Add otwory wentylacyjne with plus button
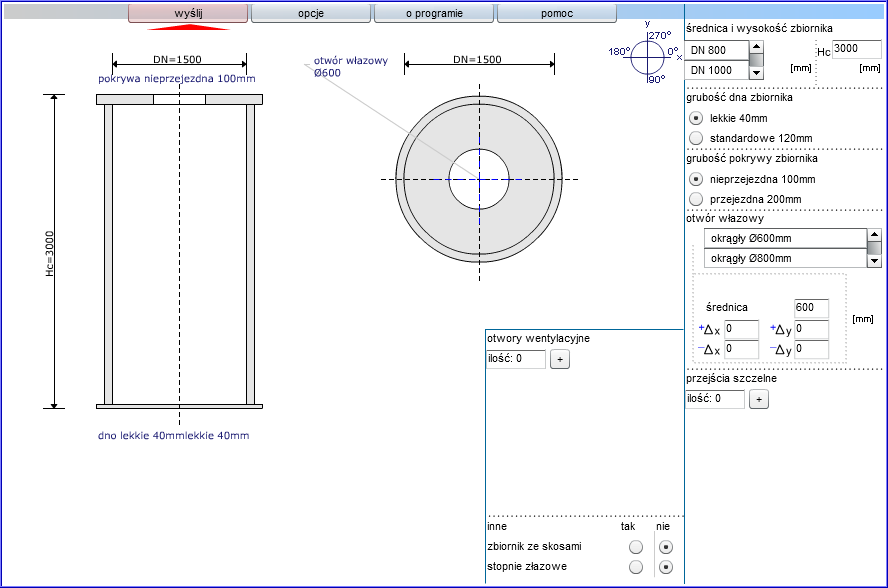This screenshot has height=588, width=888. click(560, 359)
